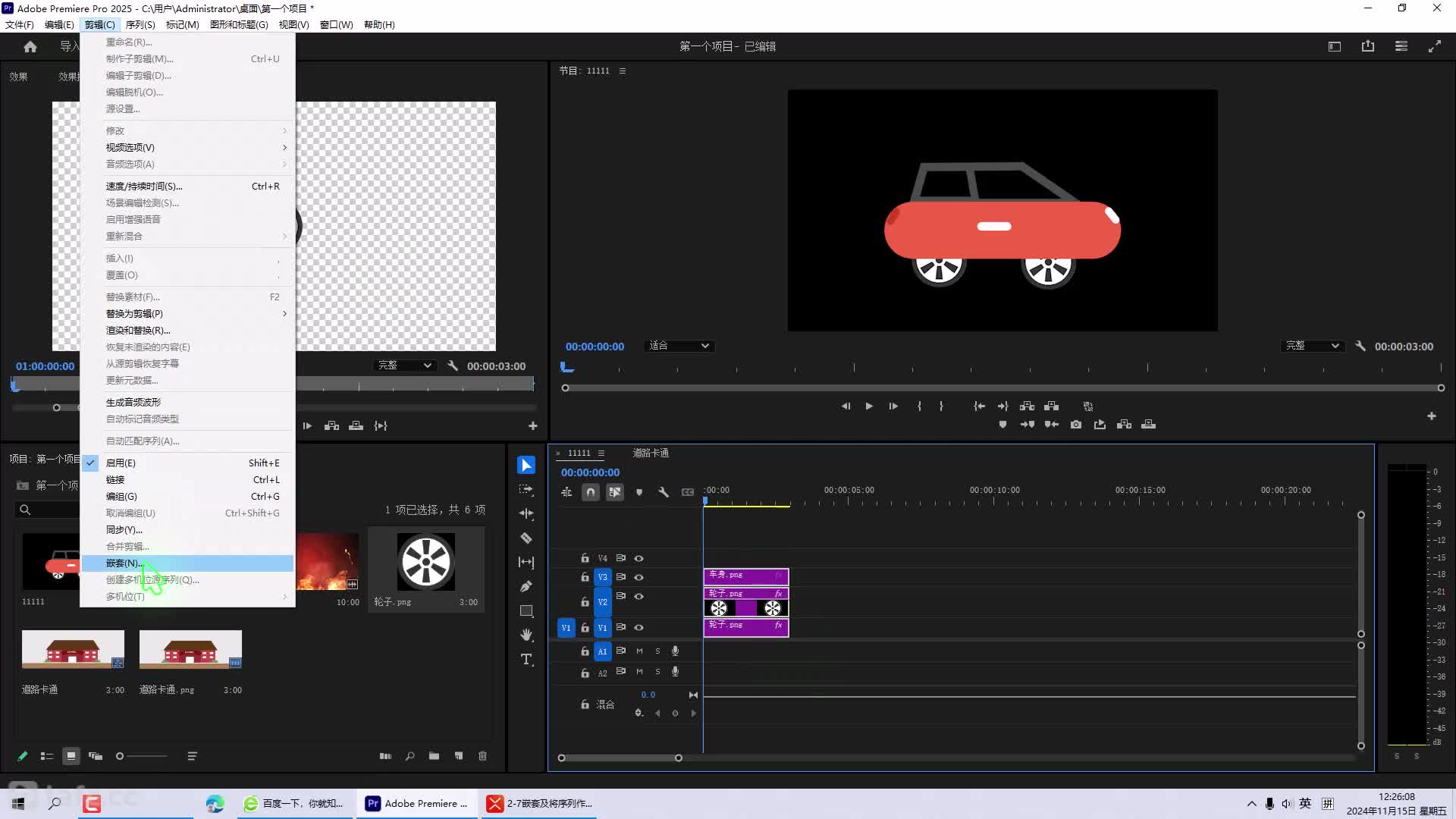The image size is (1456, 819).
Task: Open the 序列(S) menu
Action: (140, 24)
